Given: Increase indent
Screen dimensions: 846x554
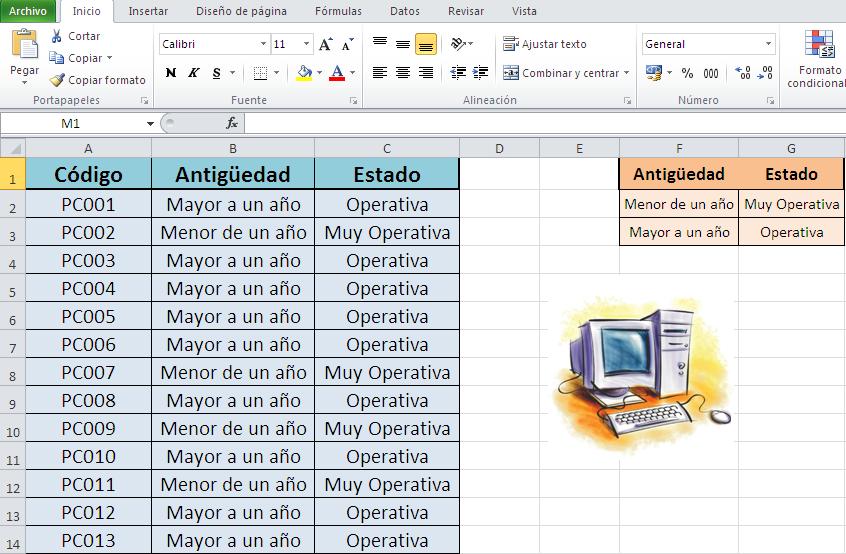Looking at the screenshot, I should click(x=480, y=73).
